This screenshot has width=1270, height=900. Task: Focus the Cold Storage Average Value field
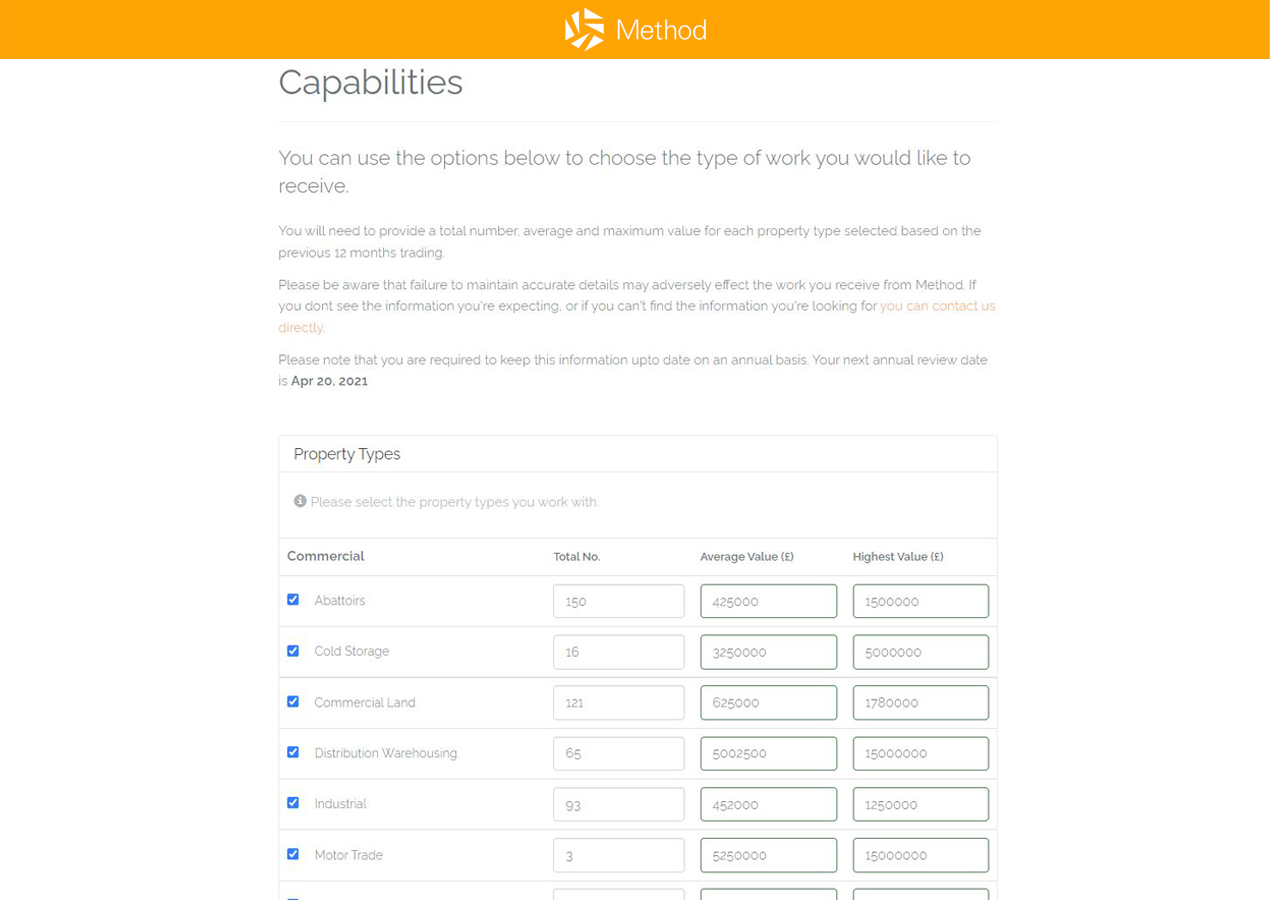(x=769, y=652)
